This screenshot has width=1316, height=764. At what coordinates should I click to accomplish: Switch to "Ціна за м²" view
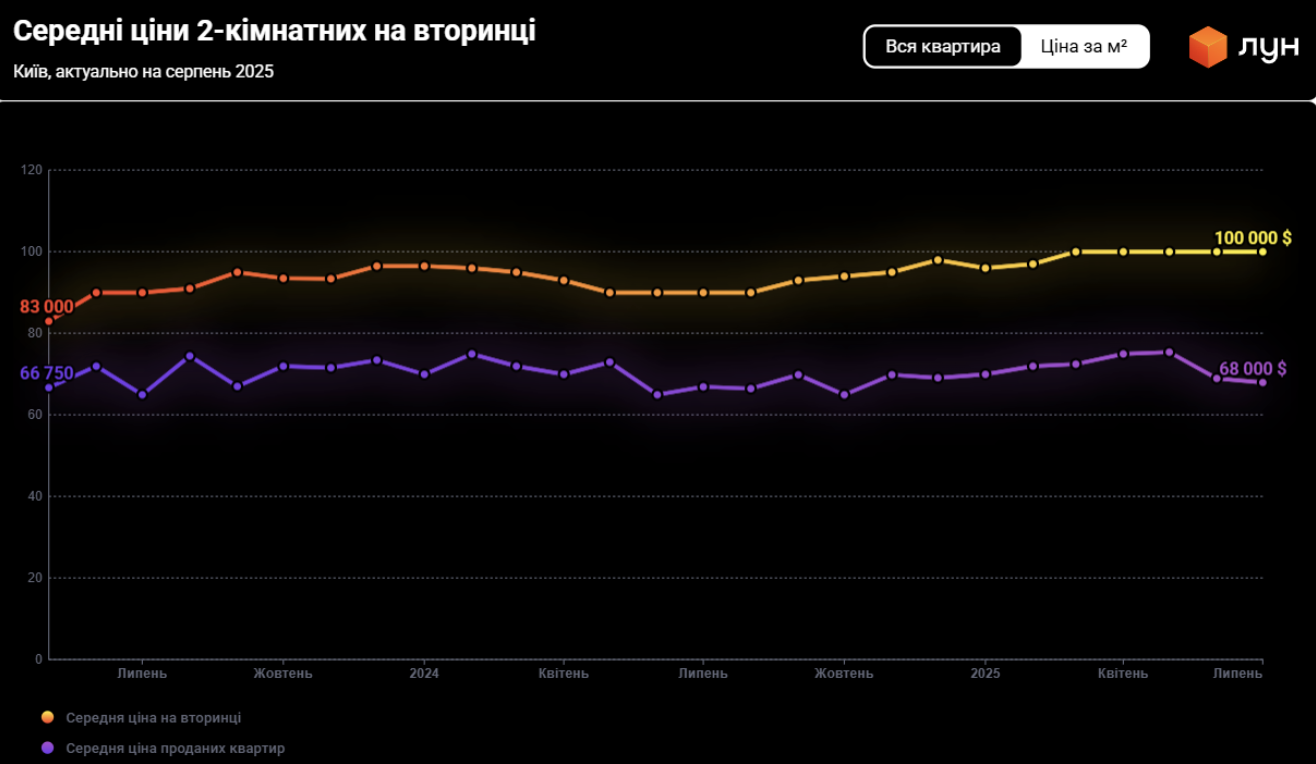pyautogui.click(x=1085, y=47)
